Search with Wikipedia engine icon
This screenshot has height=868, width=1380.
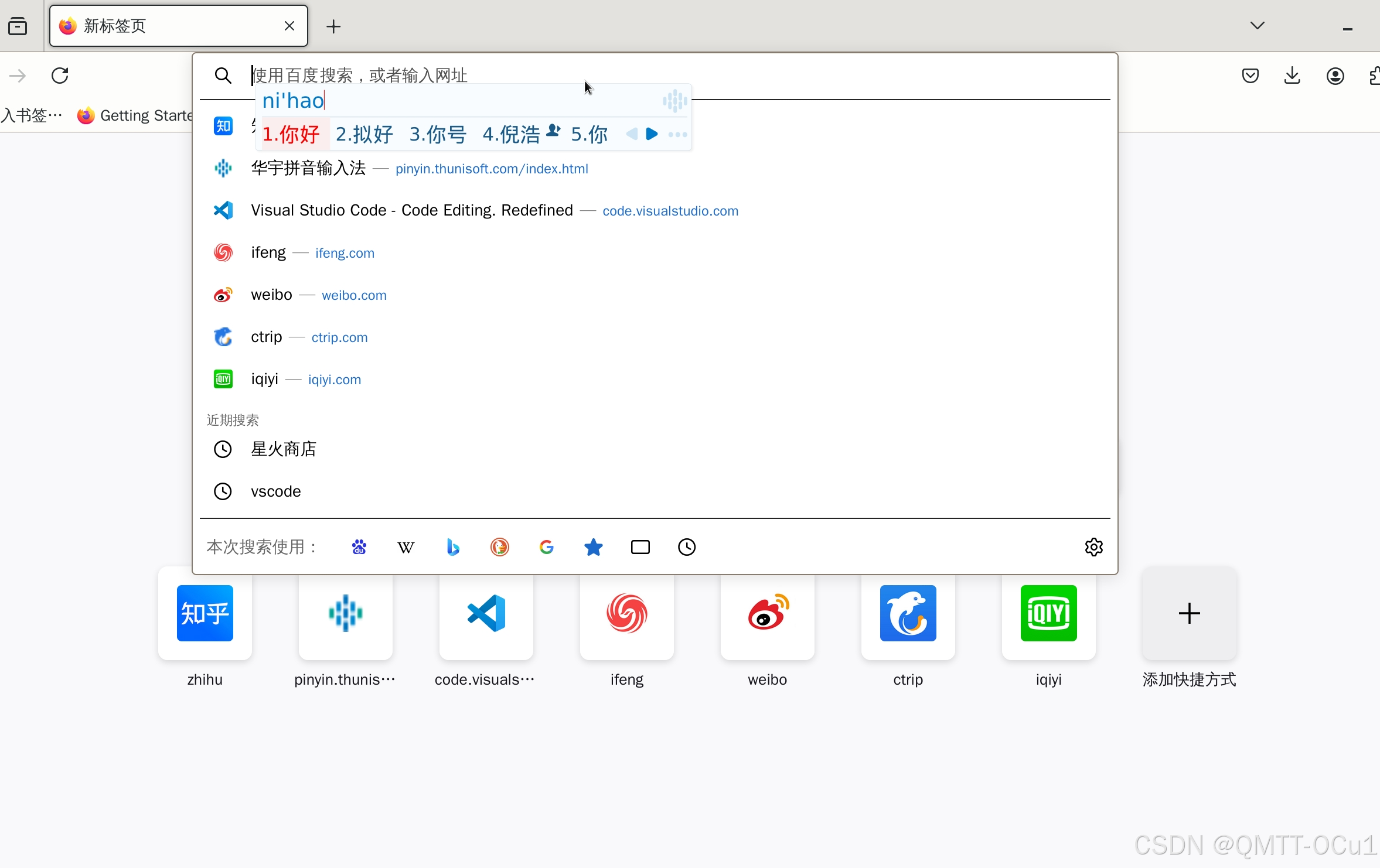(406, 547)
